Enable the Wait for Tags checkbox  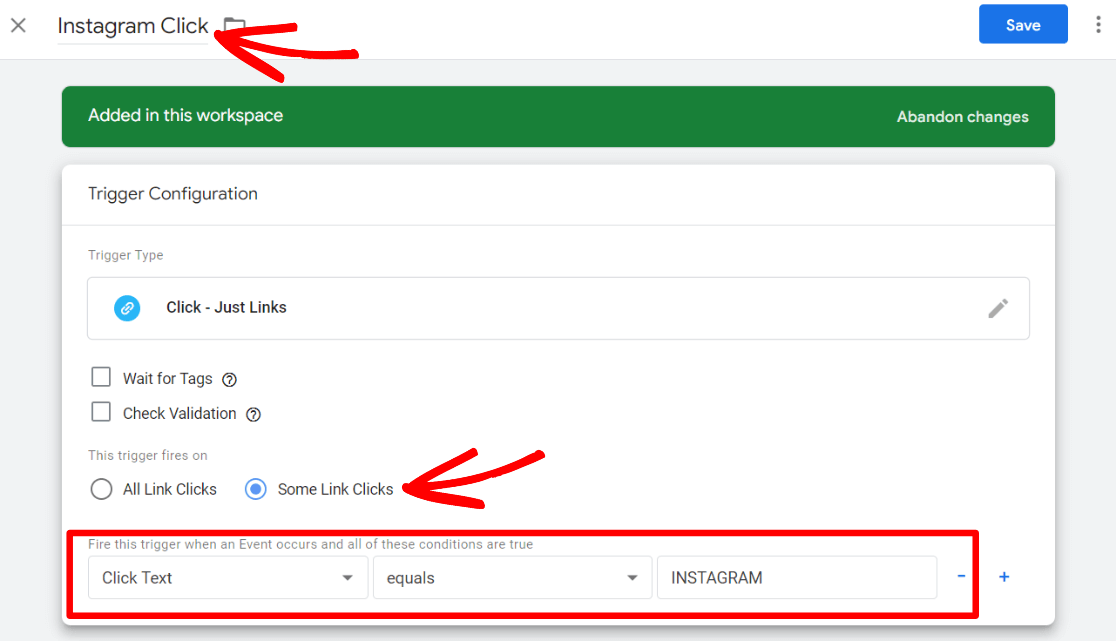pyautogui.click(x=101, y=378)
